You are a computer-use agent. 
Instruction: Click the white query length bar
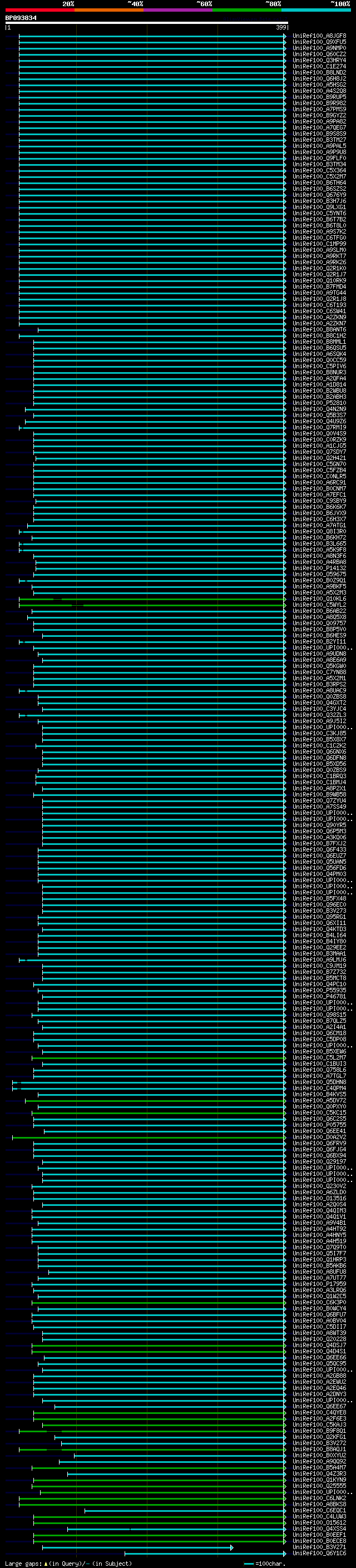(x=146, y=22)
